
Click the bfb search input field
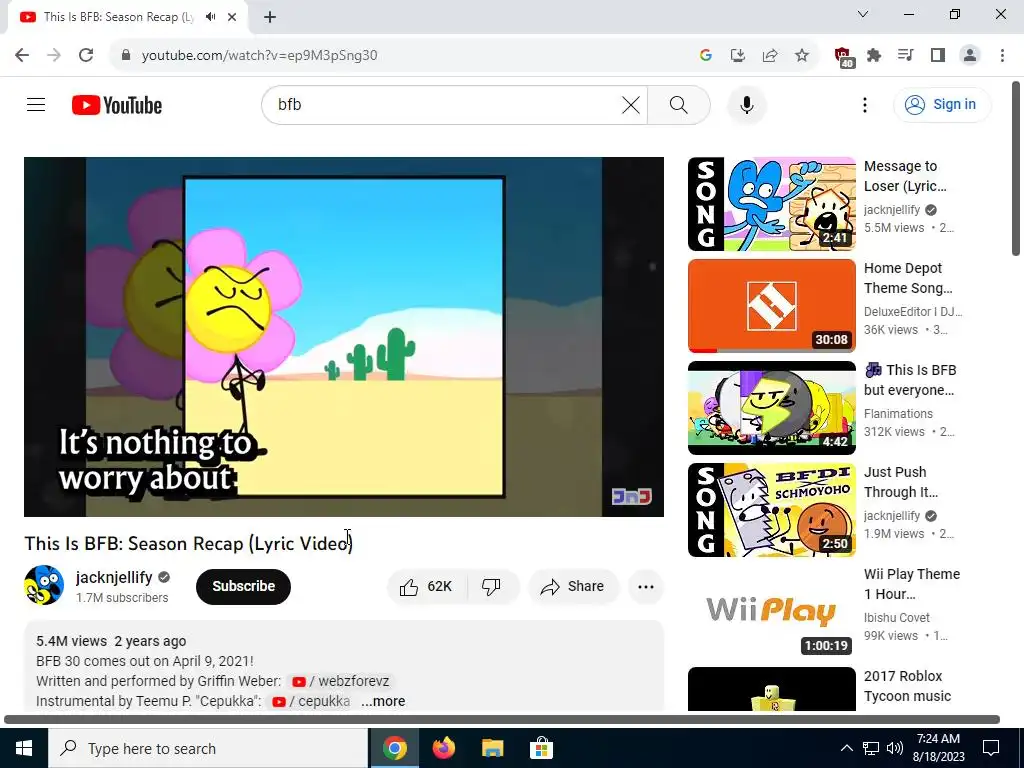(444, 104)
